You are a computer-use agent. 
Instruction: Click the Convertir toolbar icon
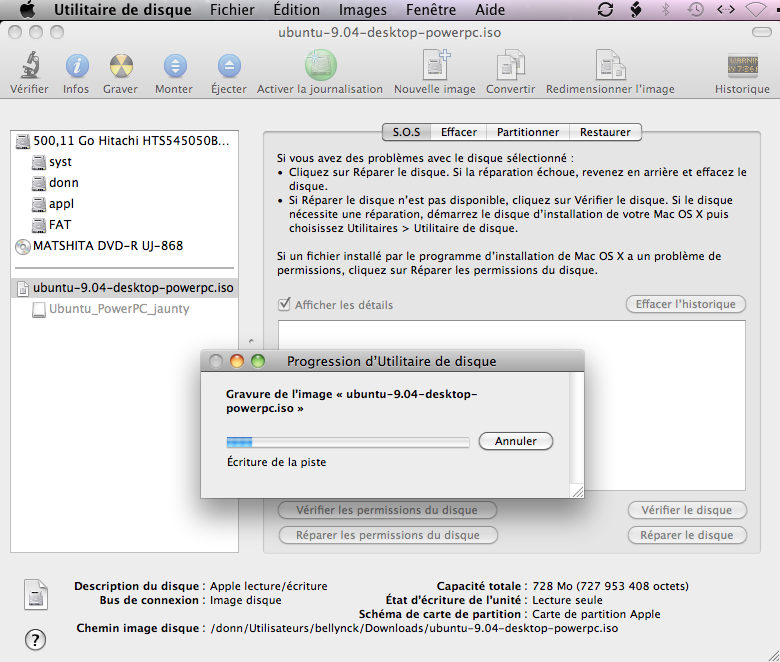click(510, 65)
